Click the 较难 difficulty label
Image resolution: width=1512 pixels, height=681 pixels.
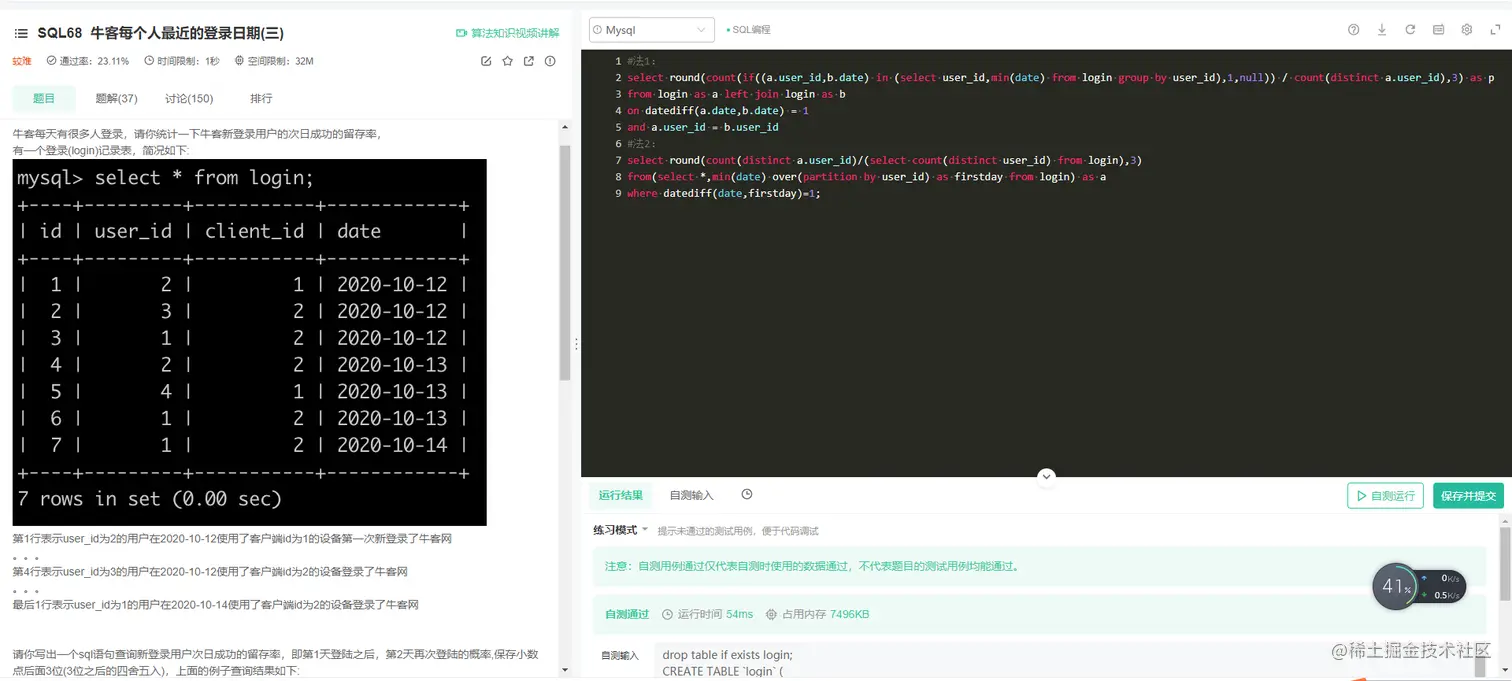click(22, 61)
